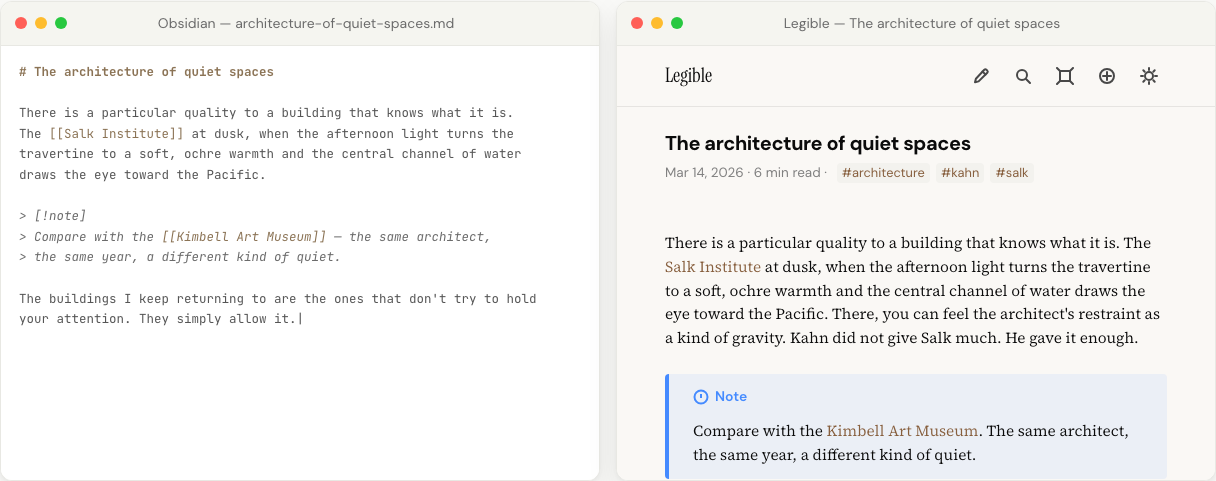Minimize the Obsidian window with yellow button
This screenshot has height=481, width=1216.
coord(41,23)
